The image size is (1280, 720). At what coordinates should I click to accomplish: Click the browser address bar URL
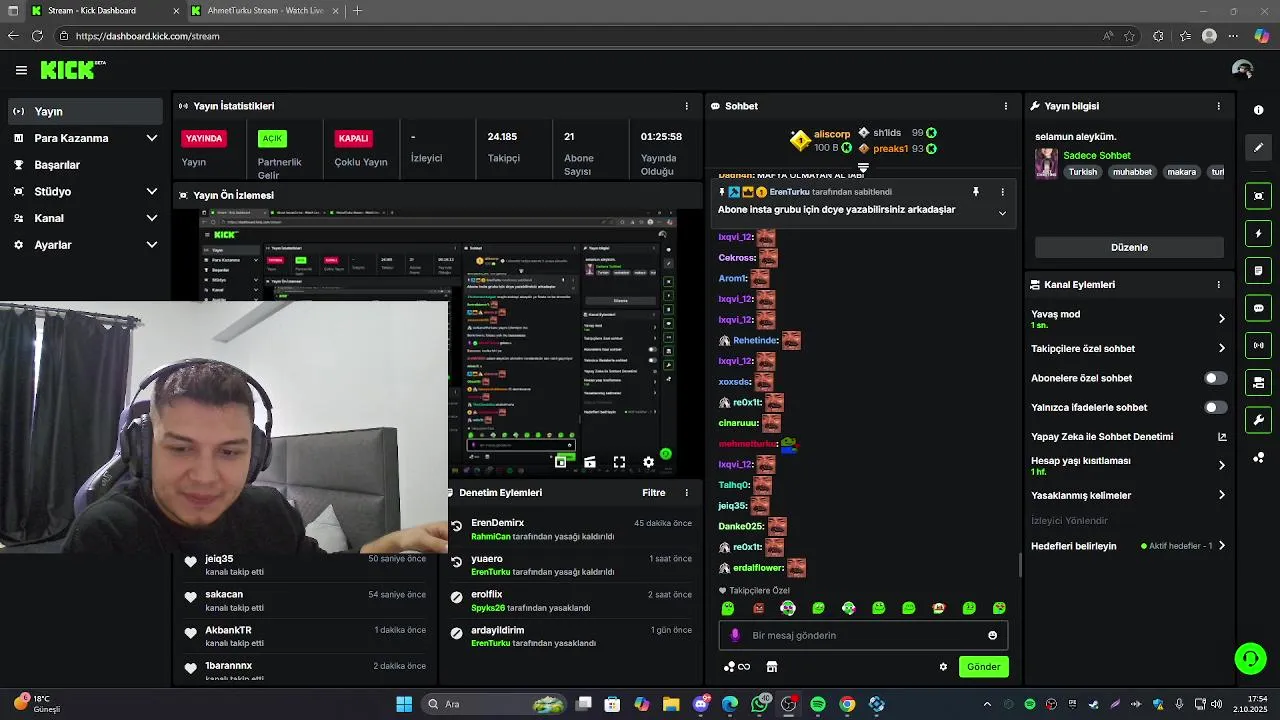tap(147, 36)
